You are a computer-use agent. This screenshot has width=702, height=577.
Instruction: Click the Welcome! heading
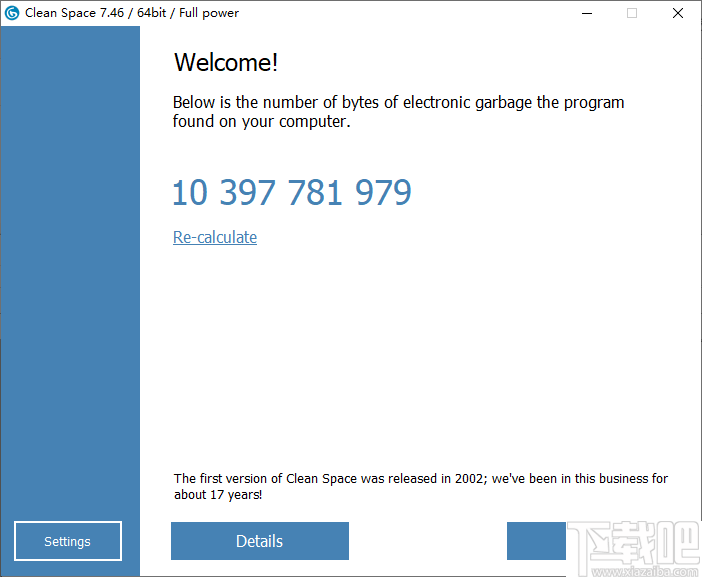[x=226, y=62]
